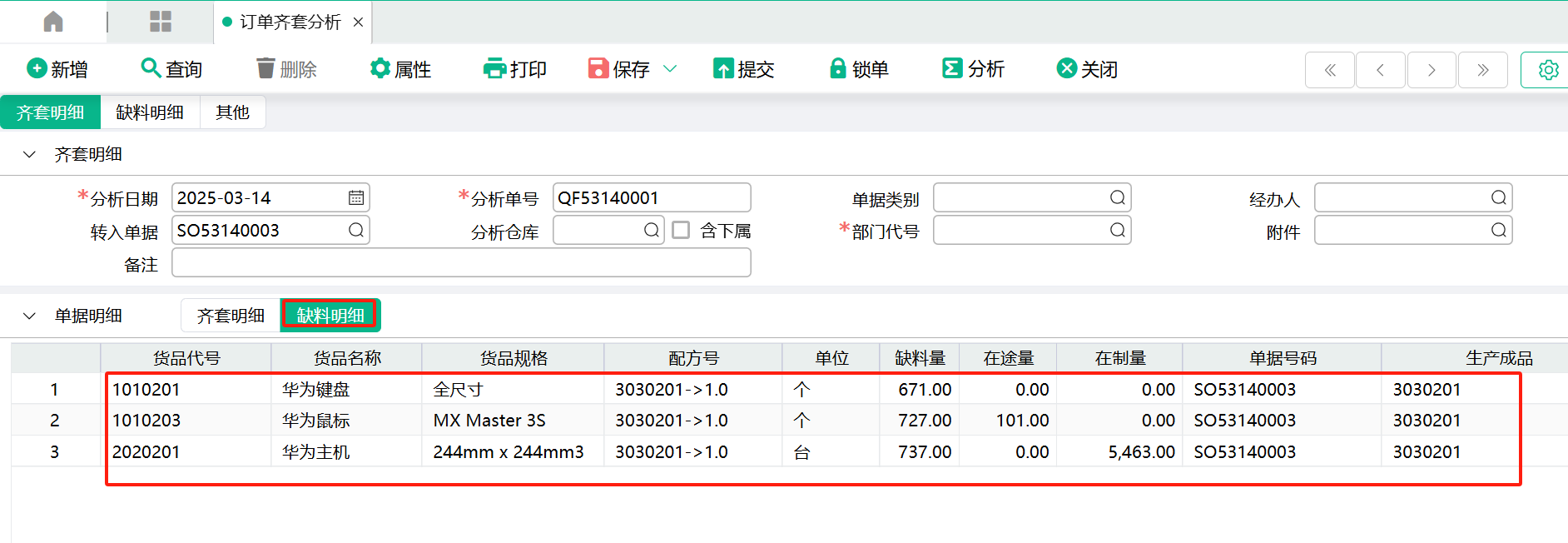
Task: Click the 在途量 column header
Action: [1008, 358]
